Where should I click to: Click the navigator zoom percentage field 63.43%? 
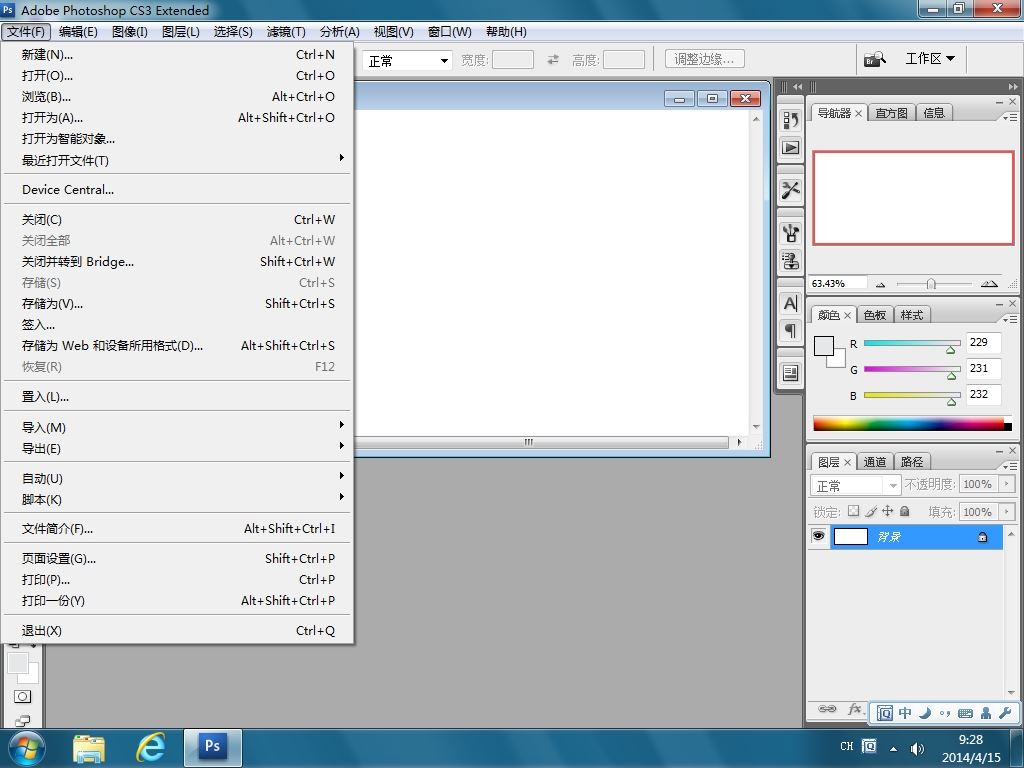837,283
